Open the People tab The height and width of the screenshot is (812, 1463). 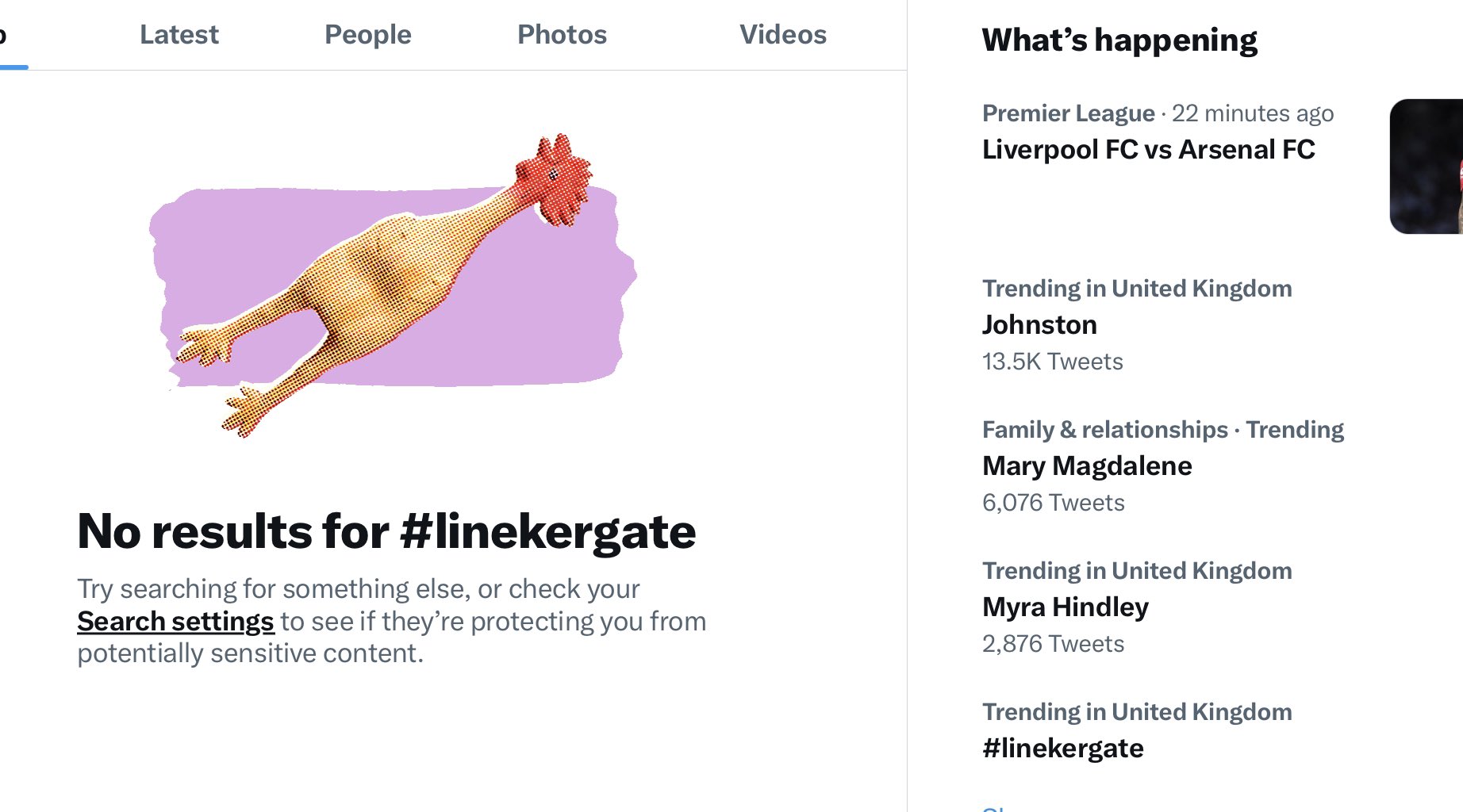[367, 35]
